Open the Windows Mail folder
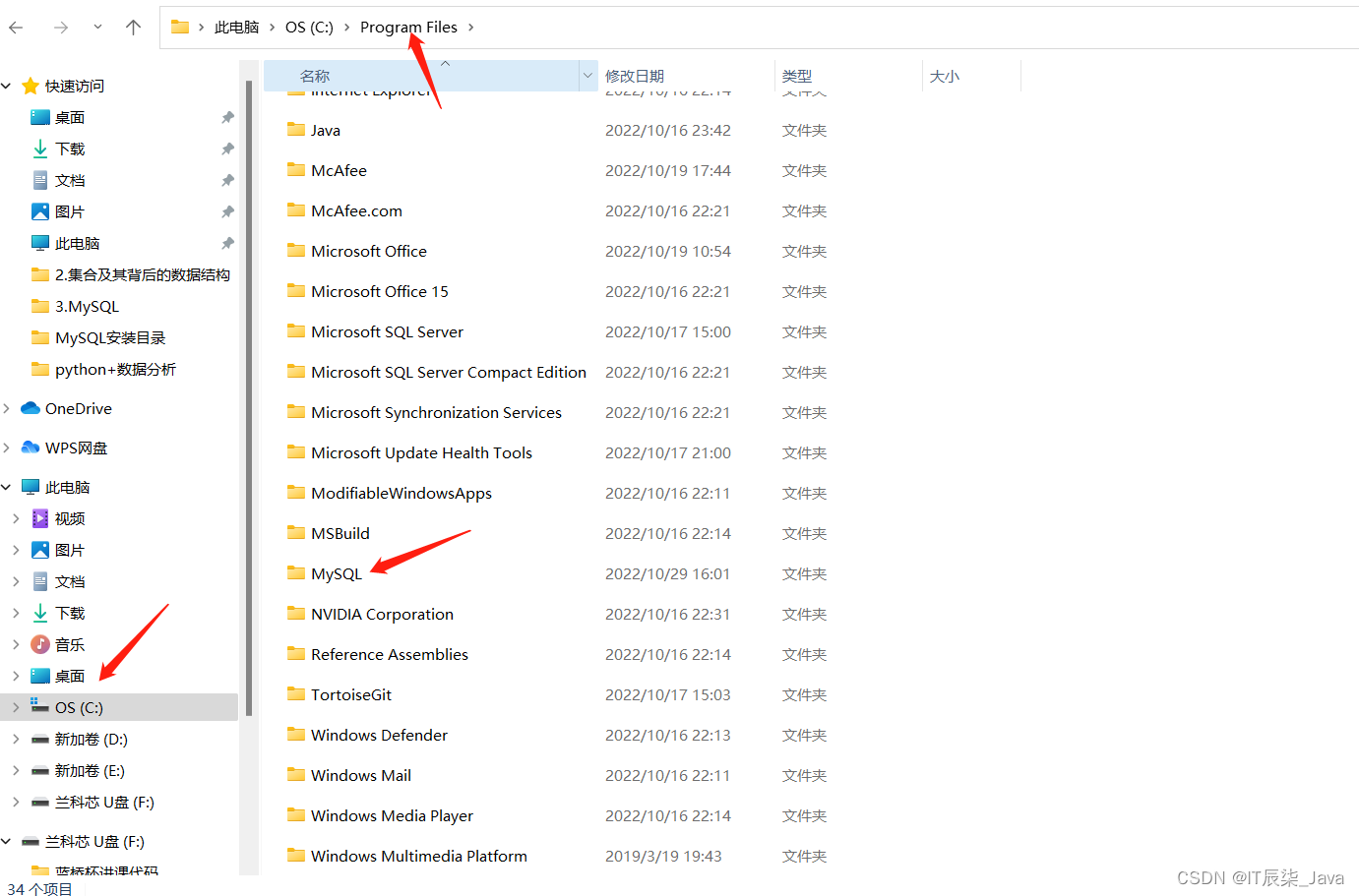1359x896 pixels. pyautogui.click(x=361, y=775)
